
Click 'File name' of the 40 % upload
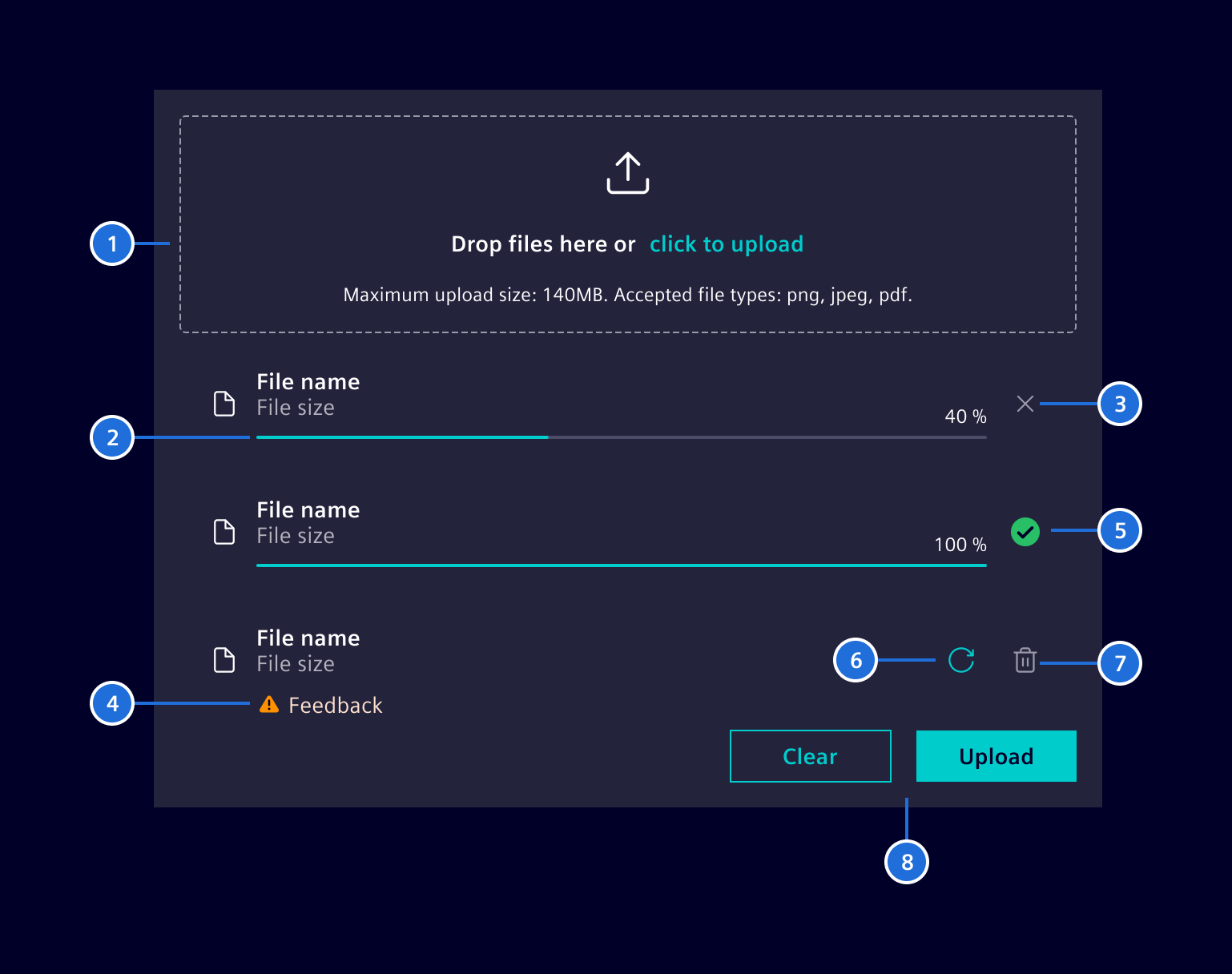pos(308,381)
